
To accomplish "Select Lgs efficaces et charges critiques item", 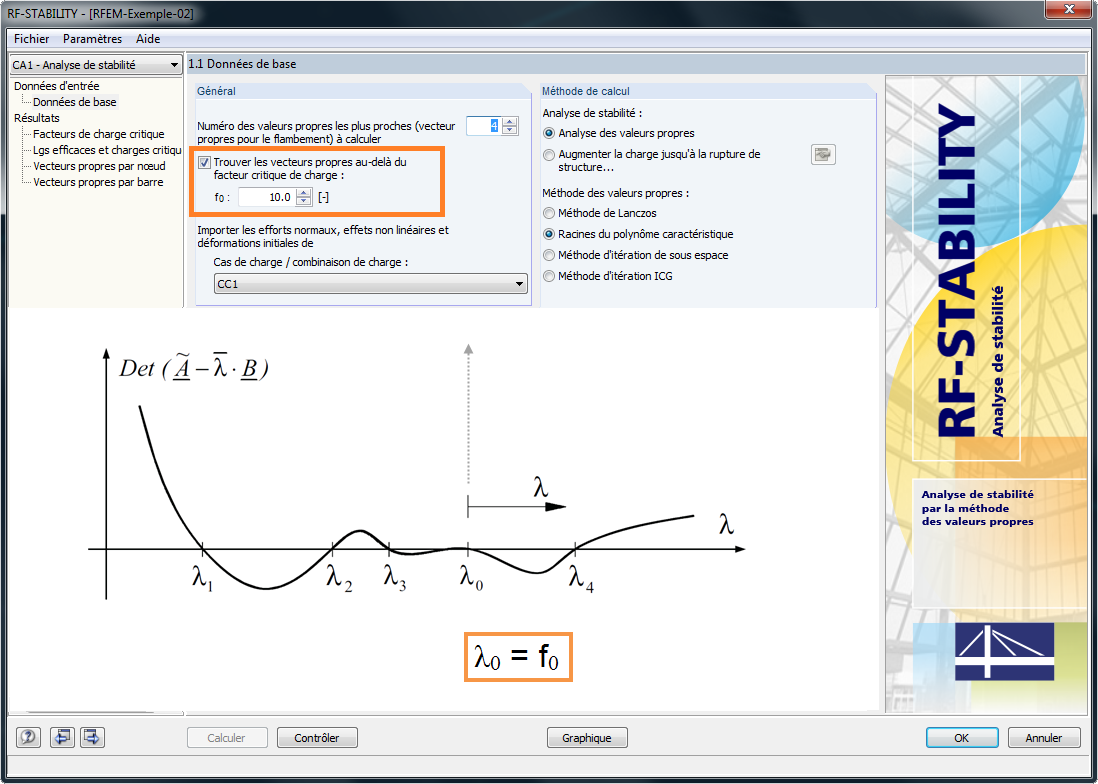I will (x=107, y=150).
